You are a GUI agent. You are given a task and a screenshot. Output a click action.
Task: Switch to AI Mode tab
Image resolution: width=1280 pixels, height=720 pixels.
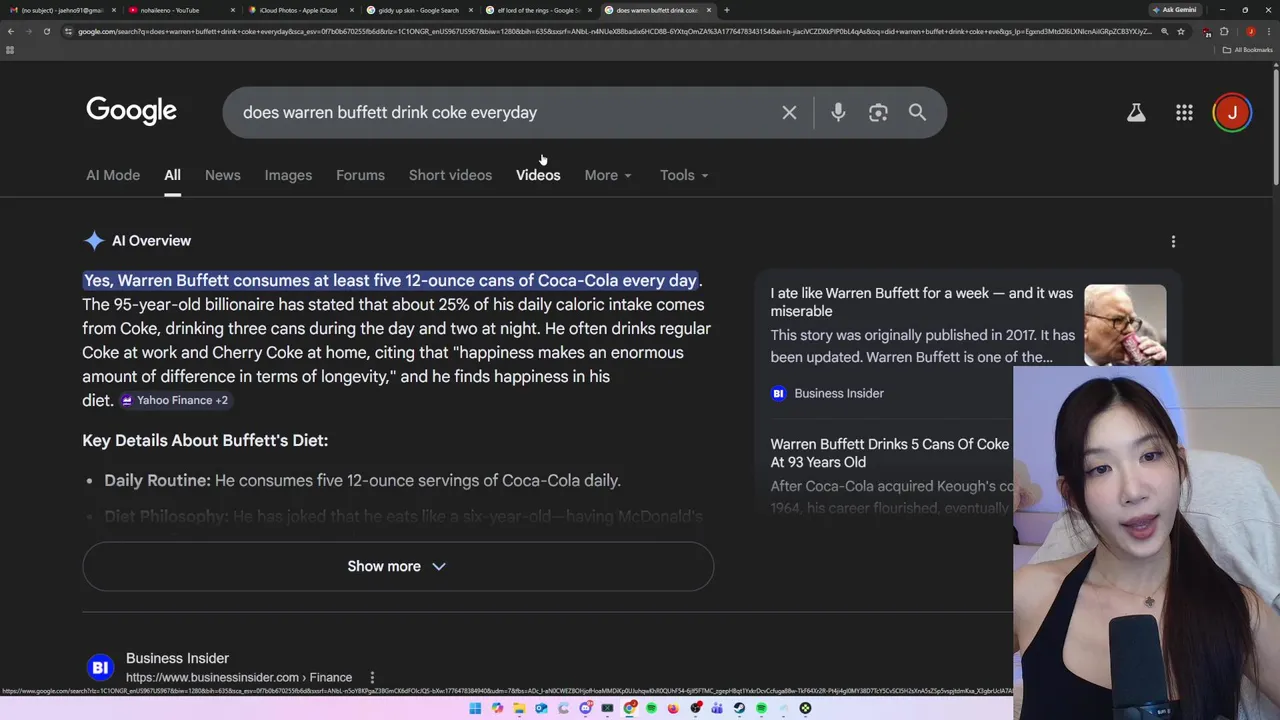pos(113,175)
